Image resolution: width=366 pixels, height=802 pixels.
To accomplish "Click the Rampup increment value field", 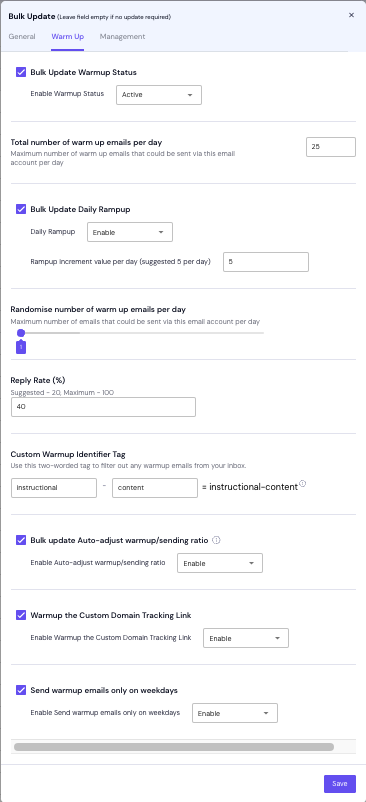I will coord(266,262).
